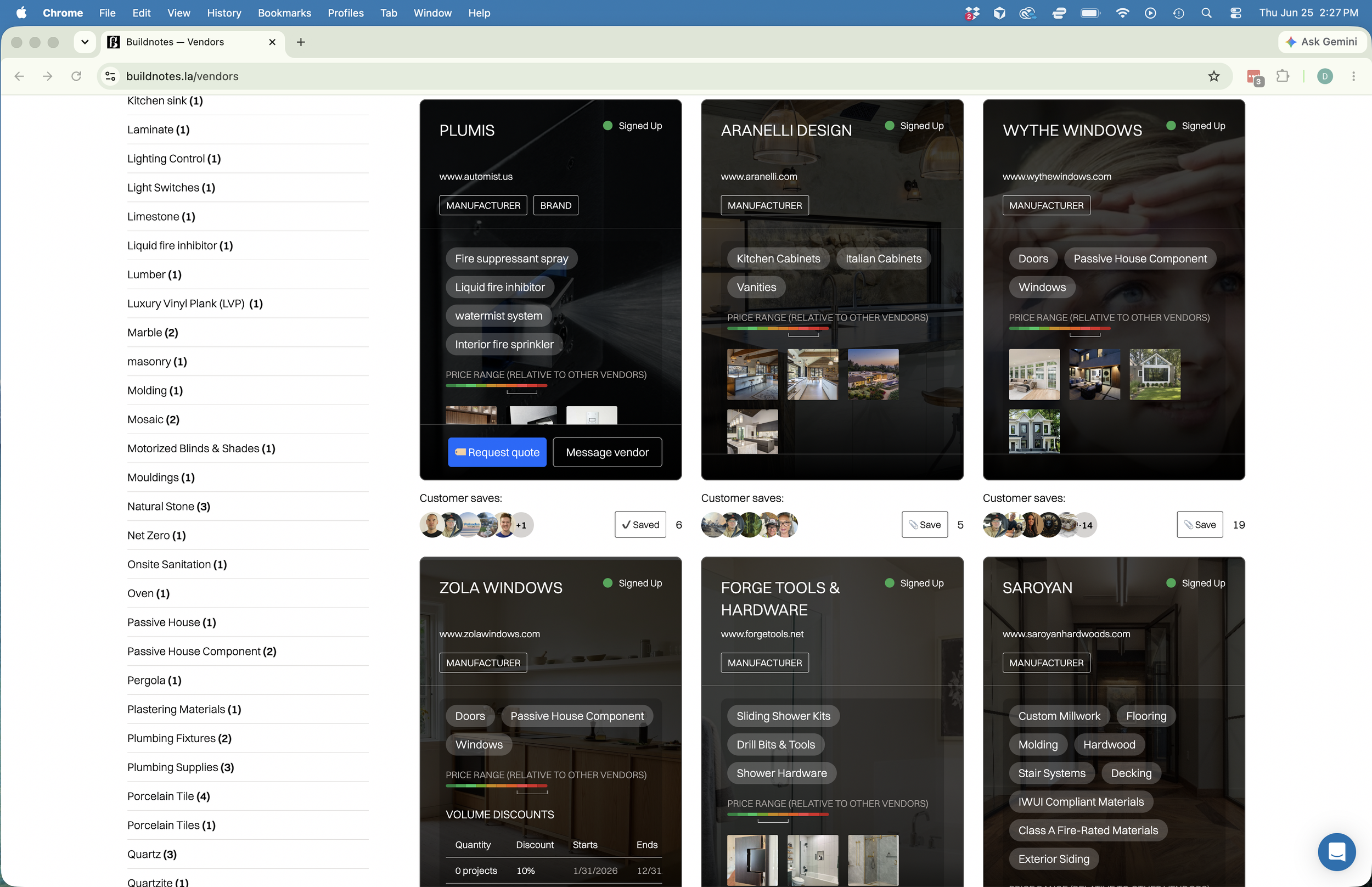Click the Italian Cabinets tag
The width and height of the screenshot is (1372, 887).
coord(883,259)
